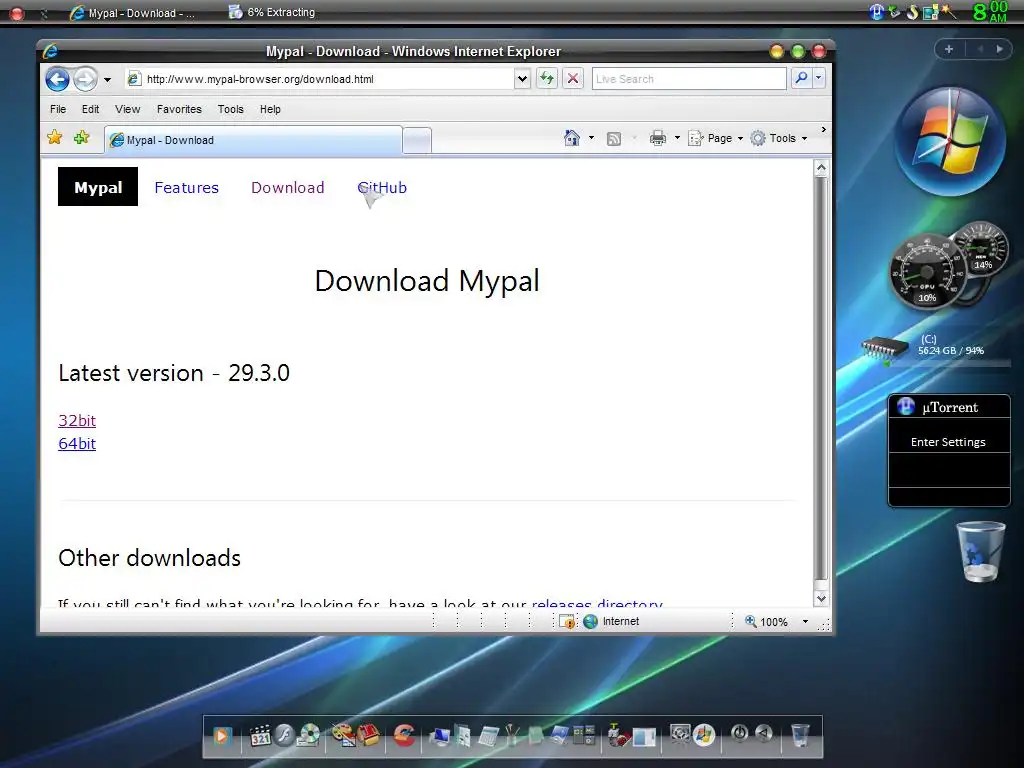
Task: Go back with the blue Back arrow
Action: click(57, 79)
